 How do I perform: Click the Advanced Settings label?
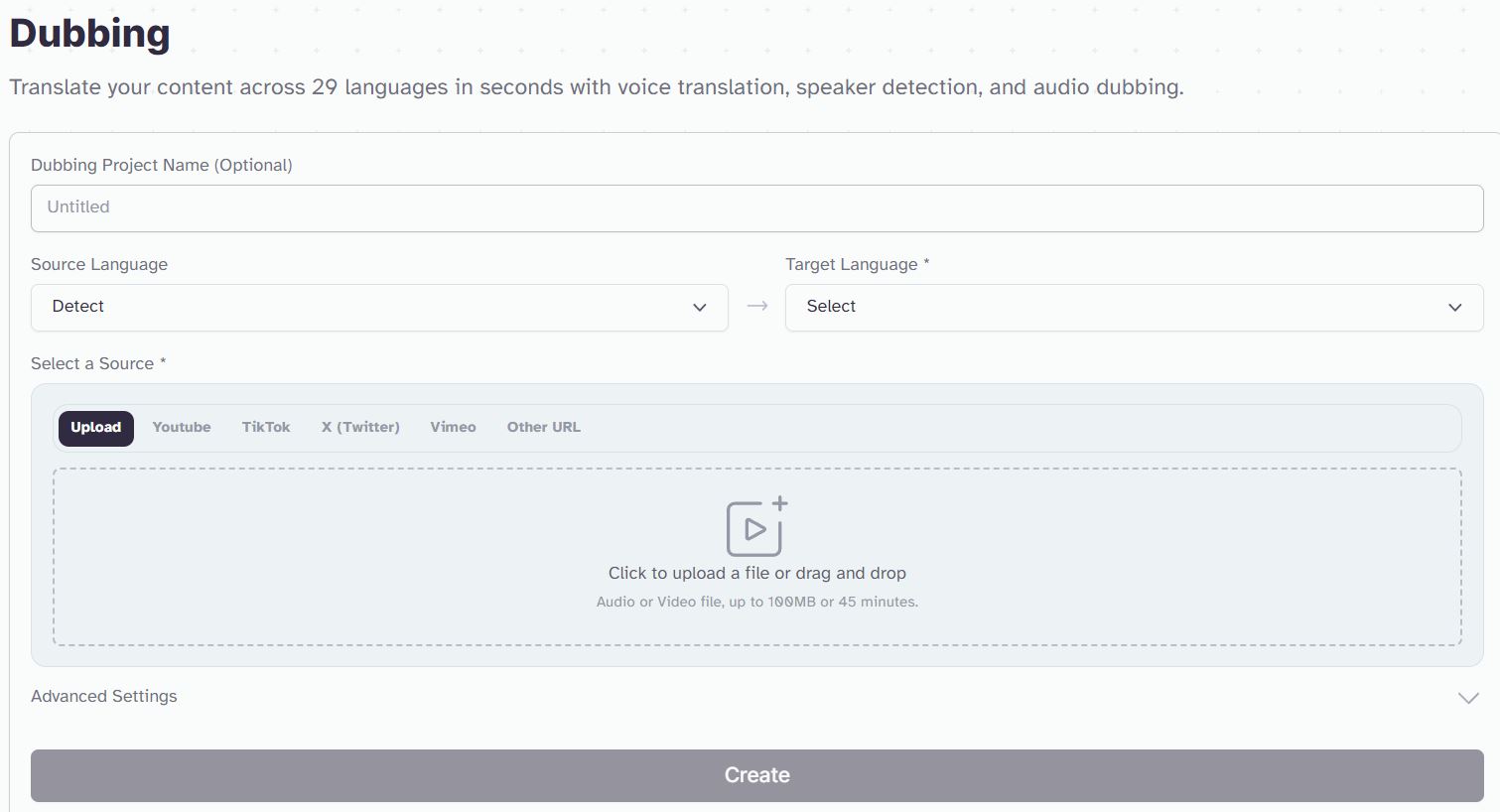(104, 697)
